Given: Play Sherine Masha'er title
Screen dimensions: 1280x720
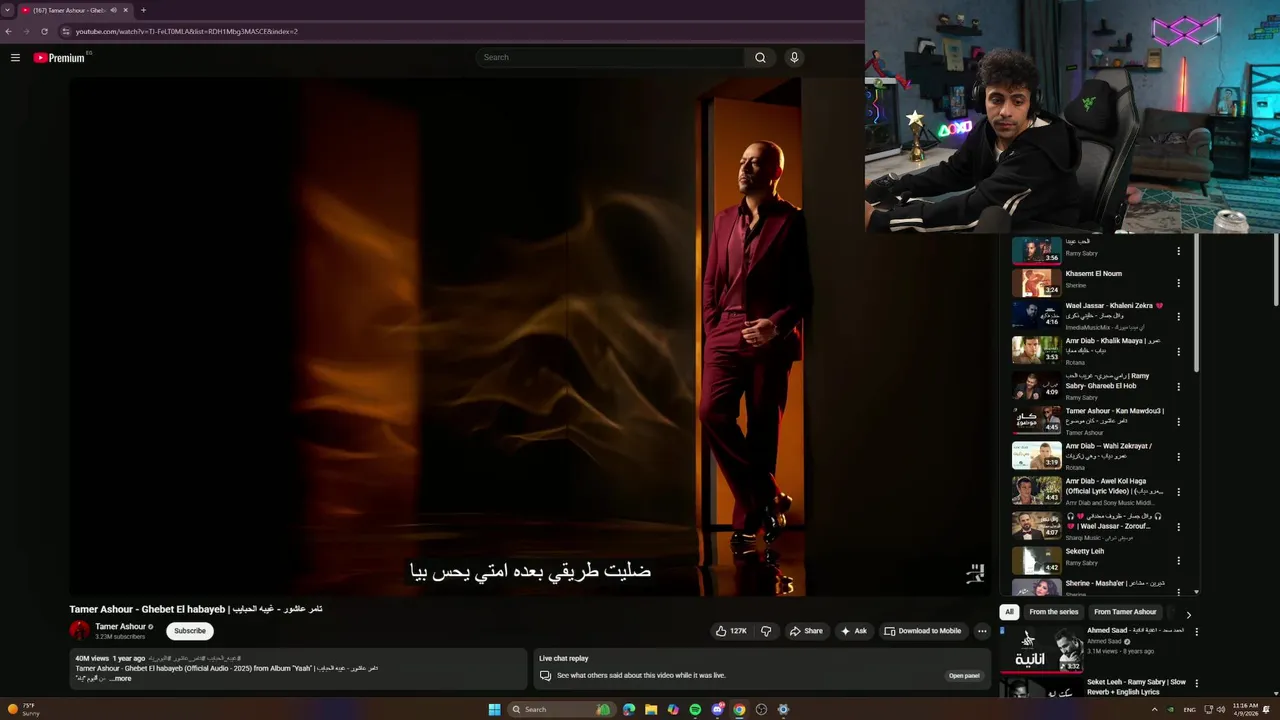Looking at the screenshot, I should tap(1115, 583).
